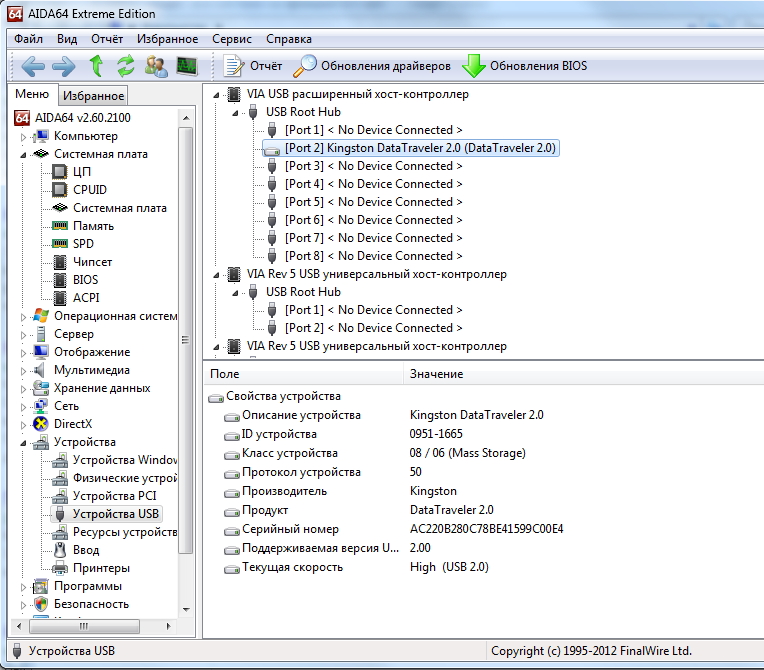The height and width of the screenshot is (670, 764).
Task: Click the sidebar vertical scrollbar thumb
Action: tap(186, 340)
